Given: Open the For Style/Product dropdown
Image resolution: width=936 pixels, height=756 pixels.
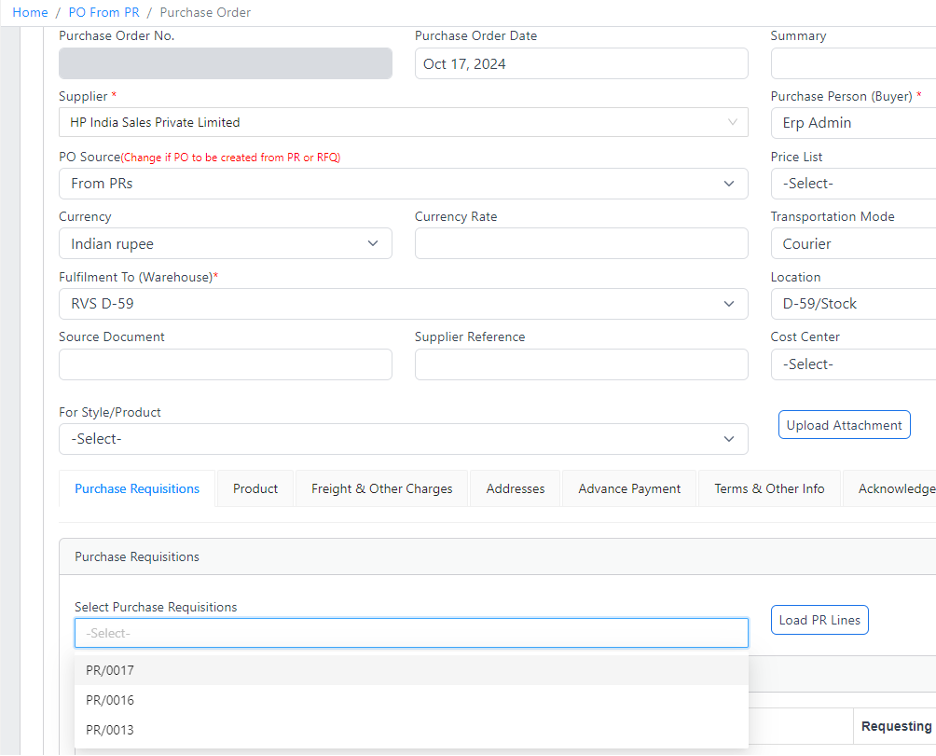Looking at the screenshot, I should (403, 439).
